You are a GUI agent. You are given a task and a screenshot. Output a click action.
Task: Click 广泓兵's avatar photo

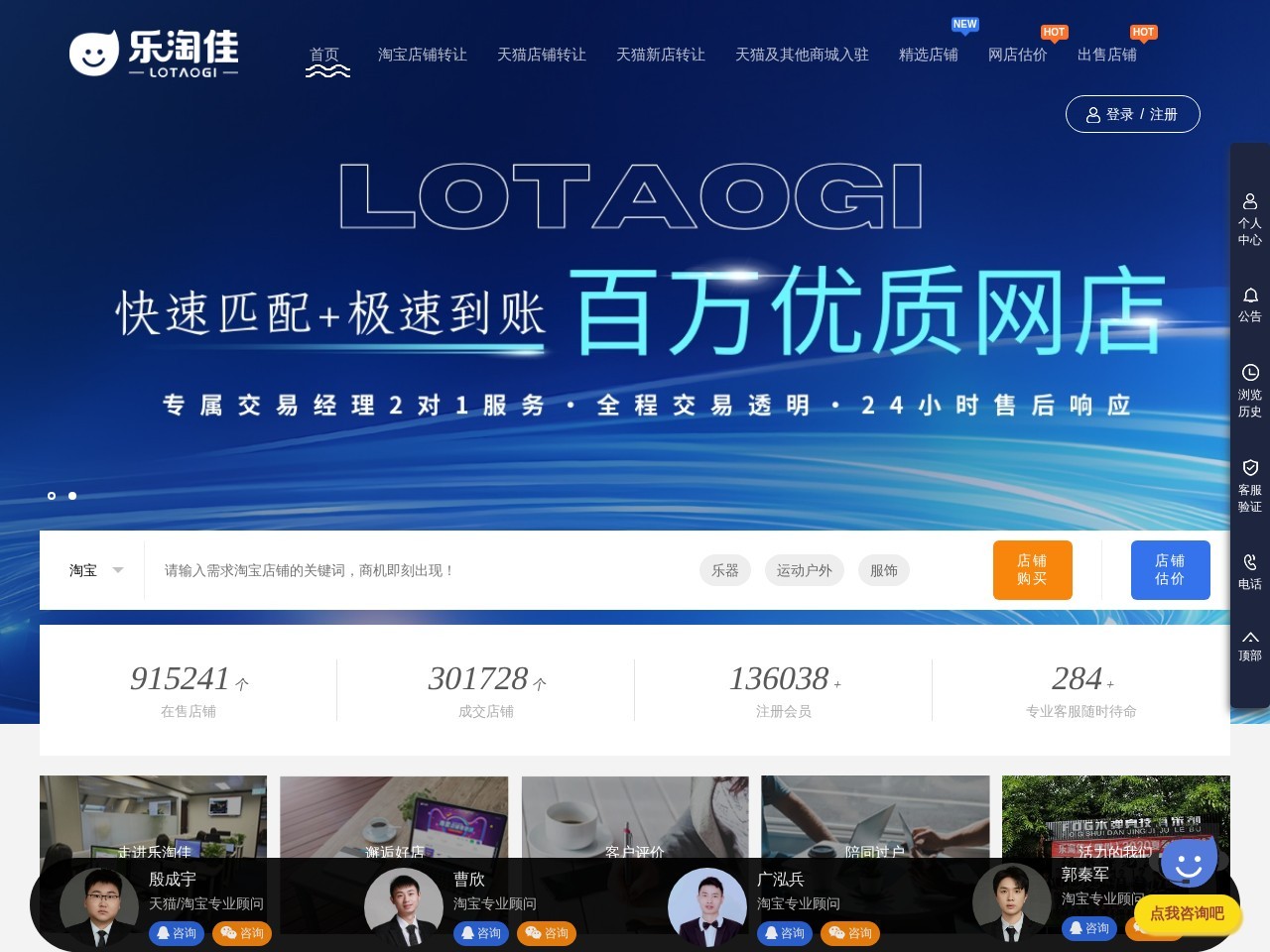click(707, 907)
